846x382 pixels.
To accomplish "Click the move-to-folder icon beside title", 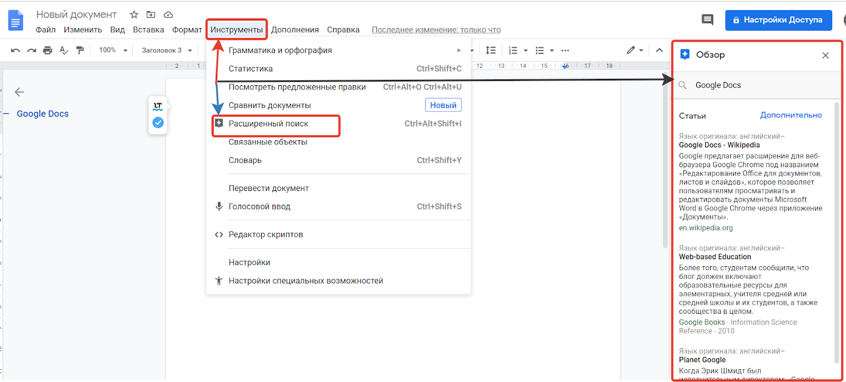I will pyautogui.click(x=151, y=15).
